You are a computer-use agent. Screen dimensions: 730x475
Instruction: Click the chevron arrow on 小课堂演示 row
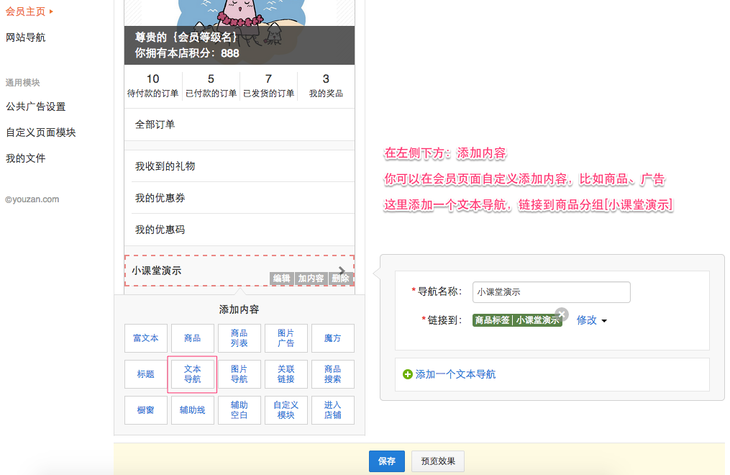[343, 271]
